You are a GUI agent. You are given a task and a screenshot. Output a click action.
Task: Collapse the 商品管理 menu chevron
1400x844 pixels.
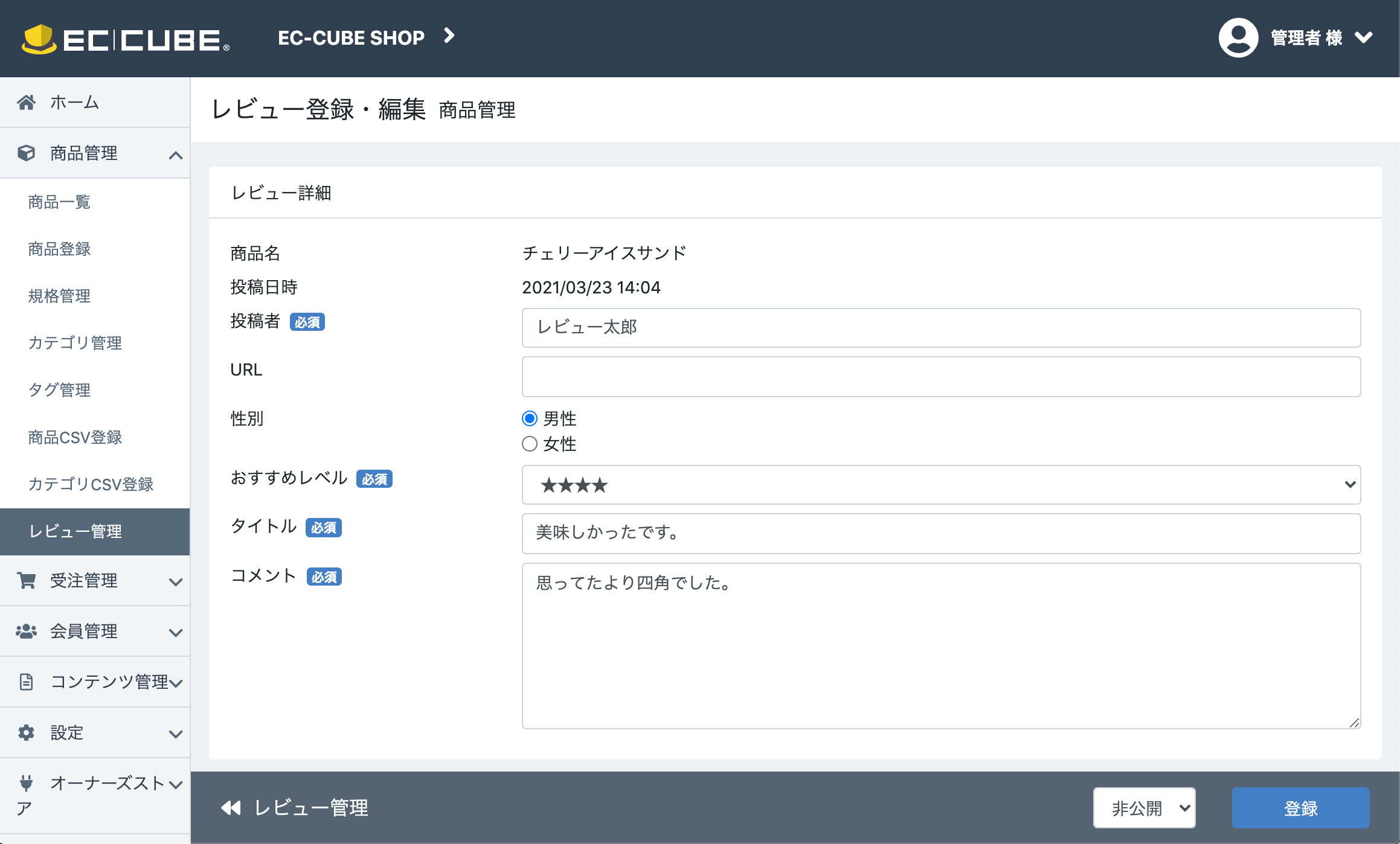175,155
